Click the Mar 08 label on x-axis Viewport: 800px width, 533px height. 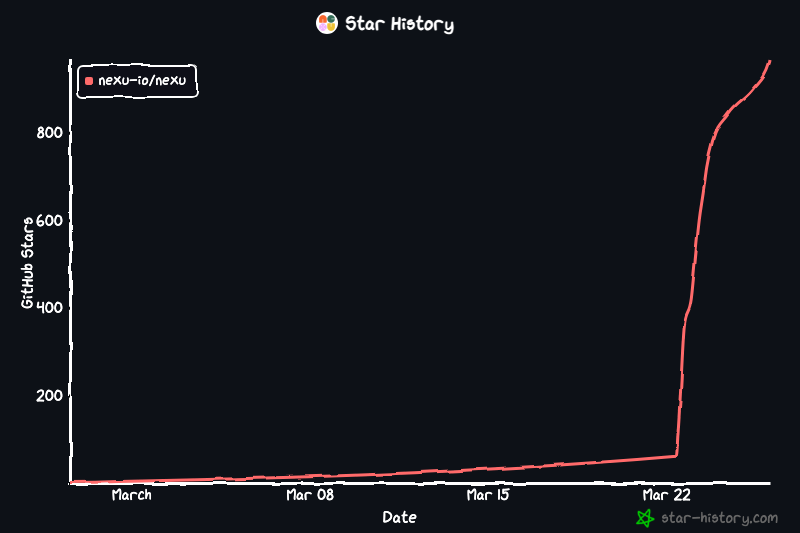click(x=310, y=495)
